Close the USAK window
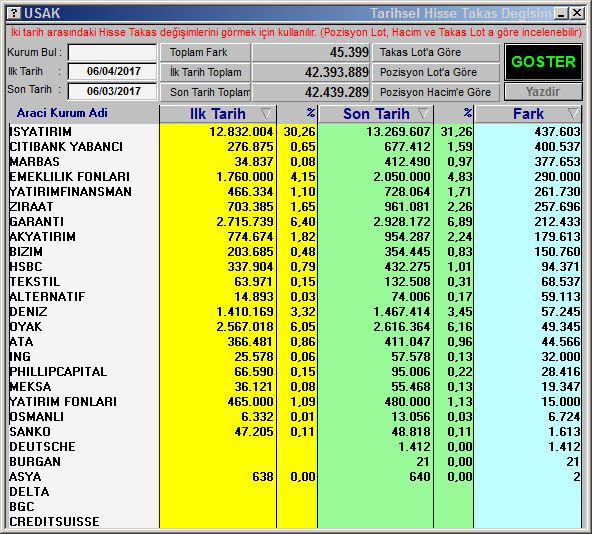 coord(577,14)
